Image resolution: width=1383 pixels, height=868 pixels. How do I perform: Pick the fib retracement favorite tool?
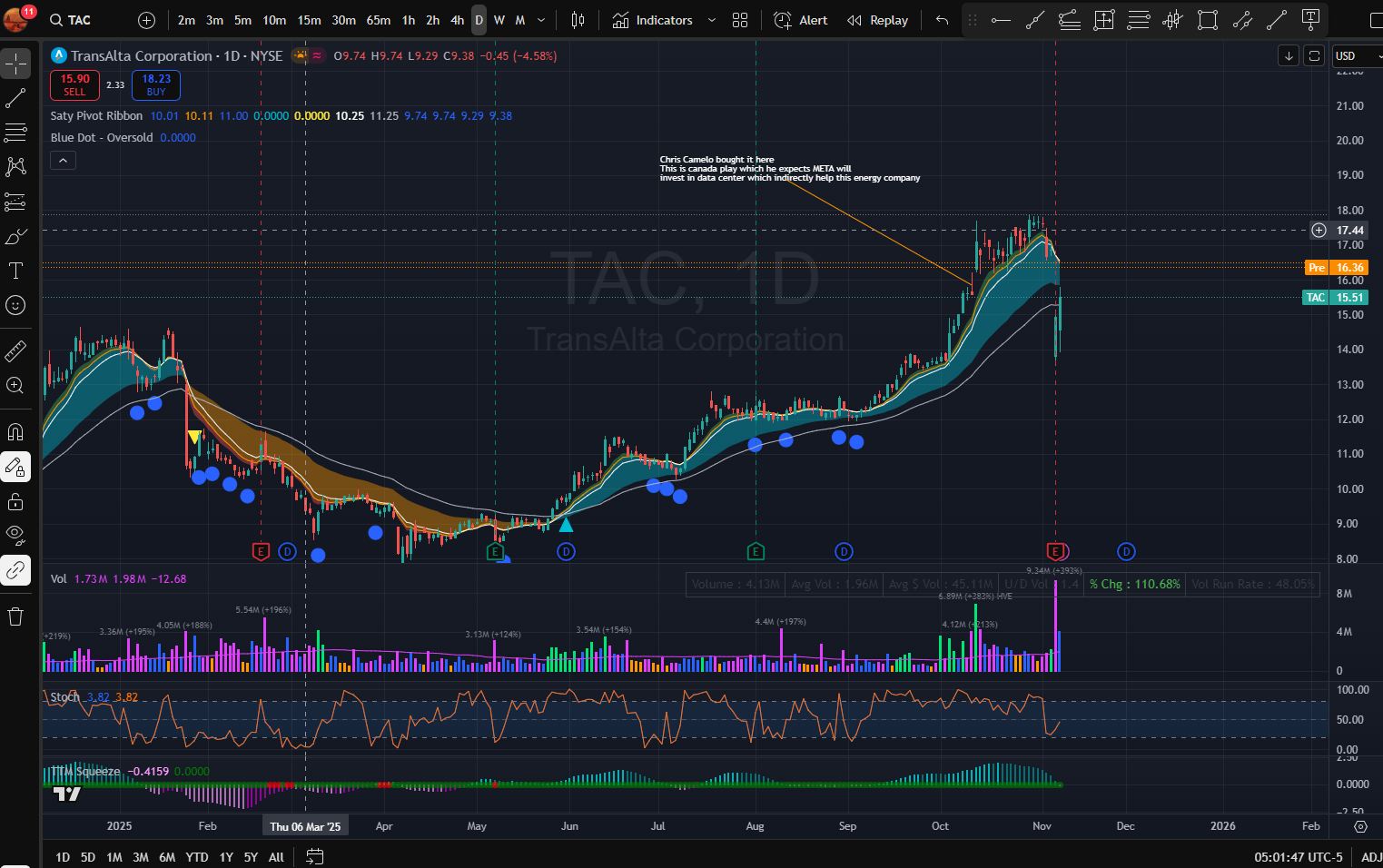tap(1139, 20)
